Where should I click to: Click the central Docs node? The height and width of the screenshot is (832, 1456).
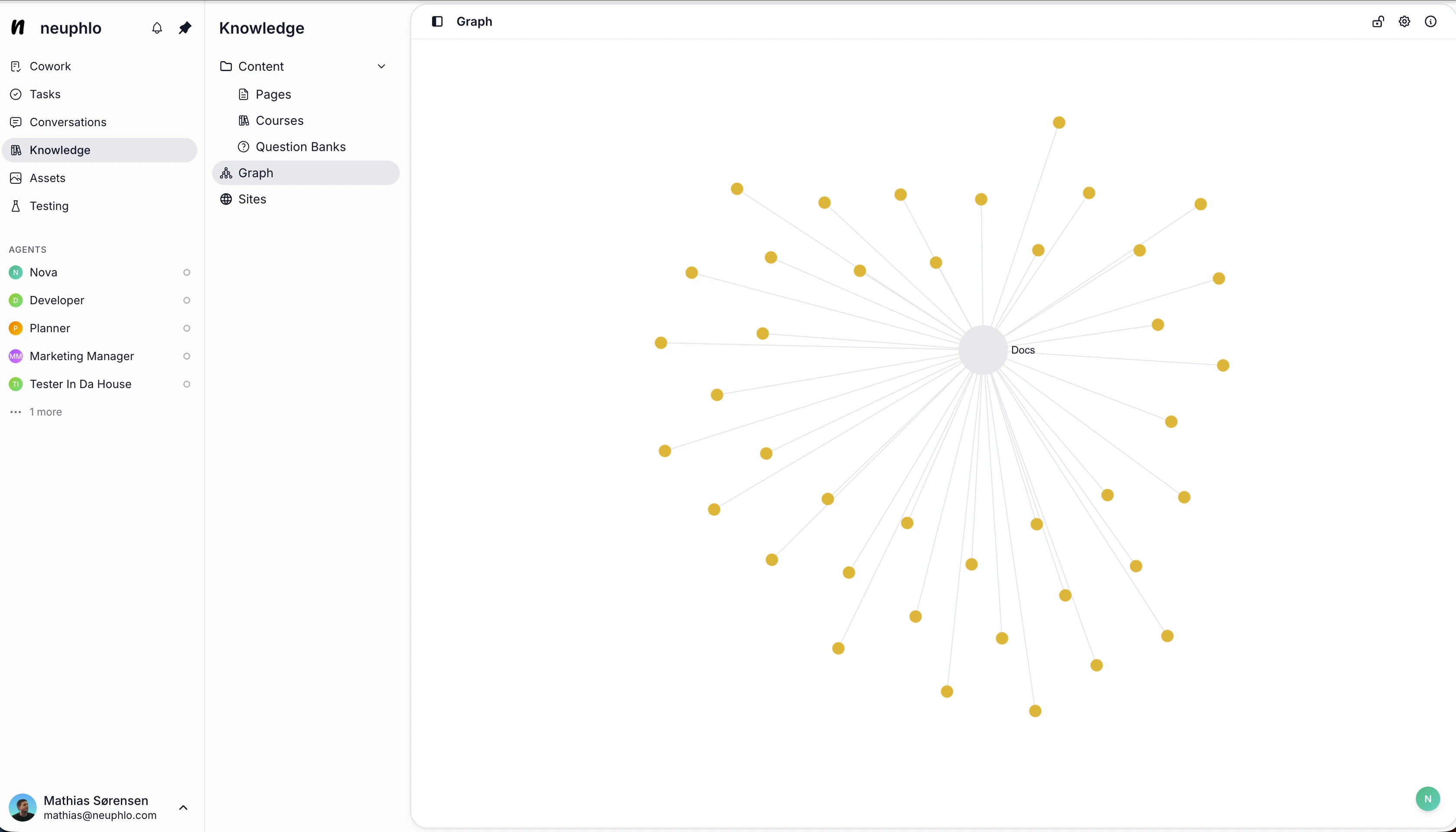[x=983, y=350]
